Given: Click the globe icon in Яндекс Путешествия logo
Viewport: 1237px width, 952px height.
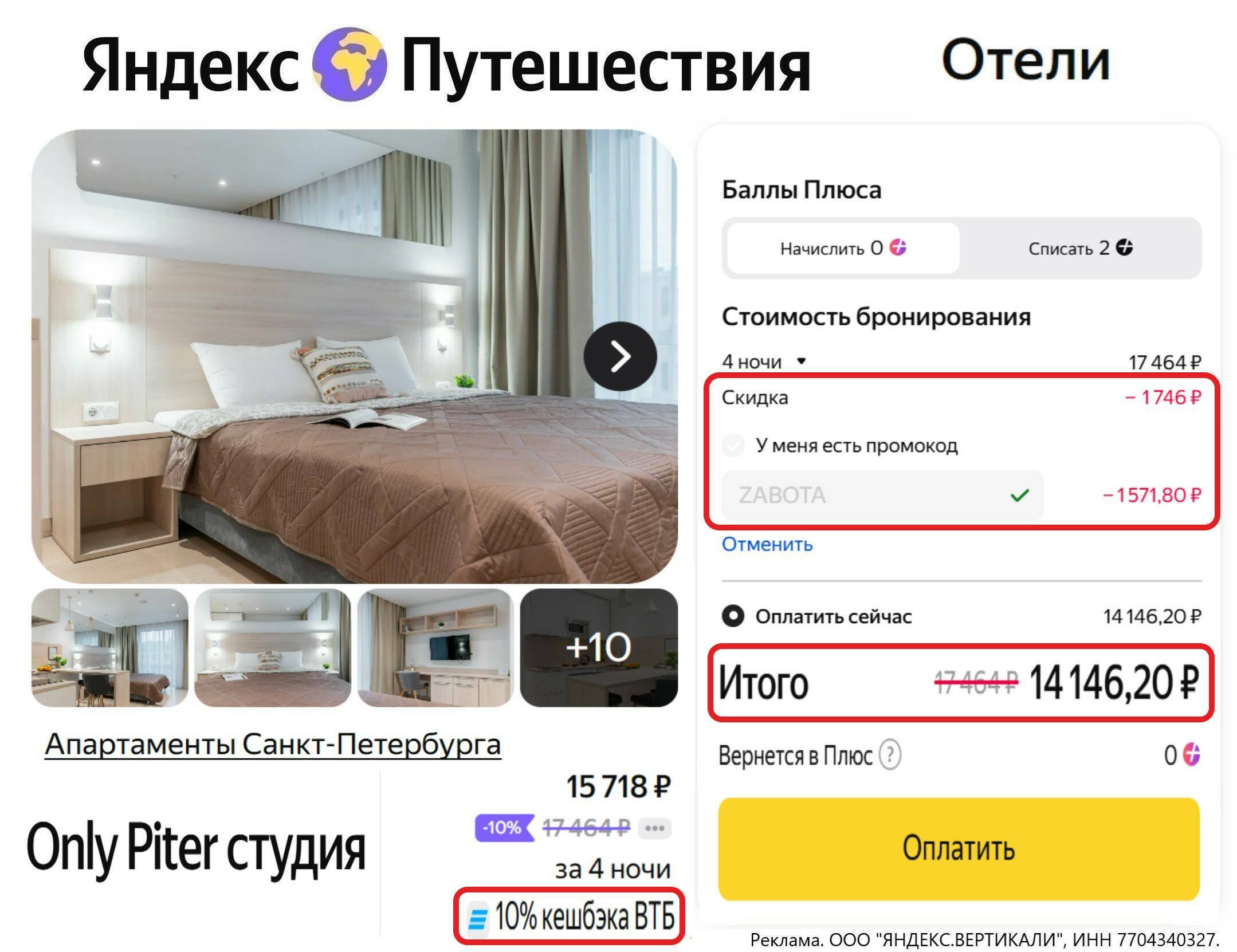Looking at the screenshot, I should tap(349, 64).
